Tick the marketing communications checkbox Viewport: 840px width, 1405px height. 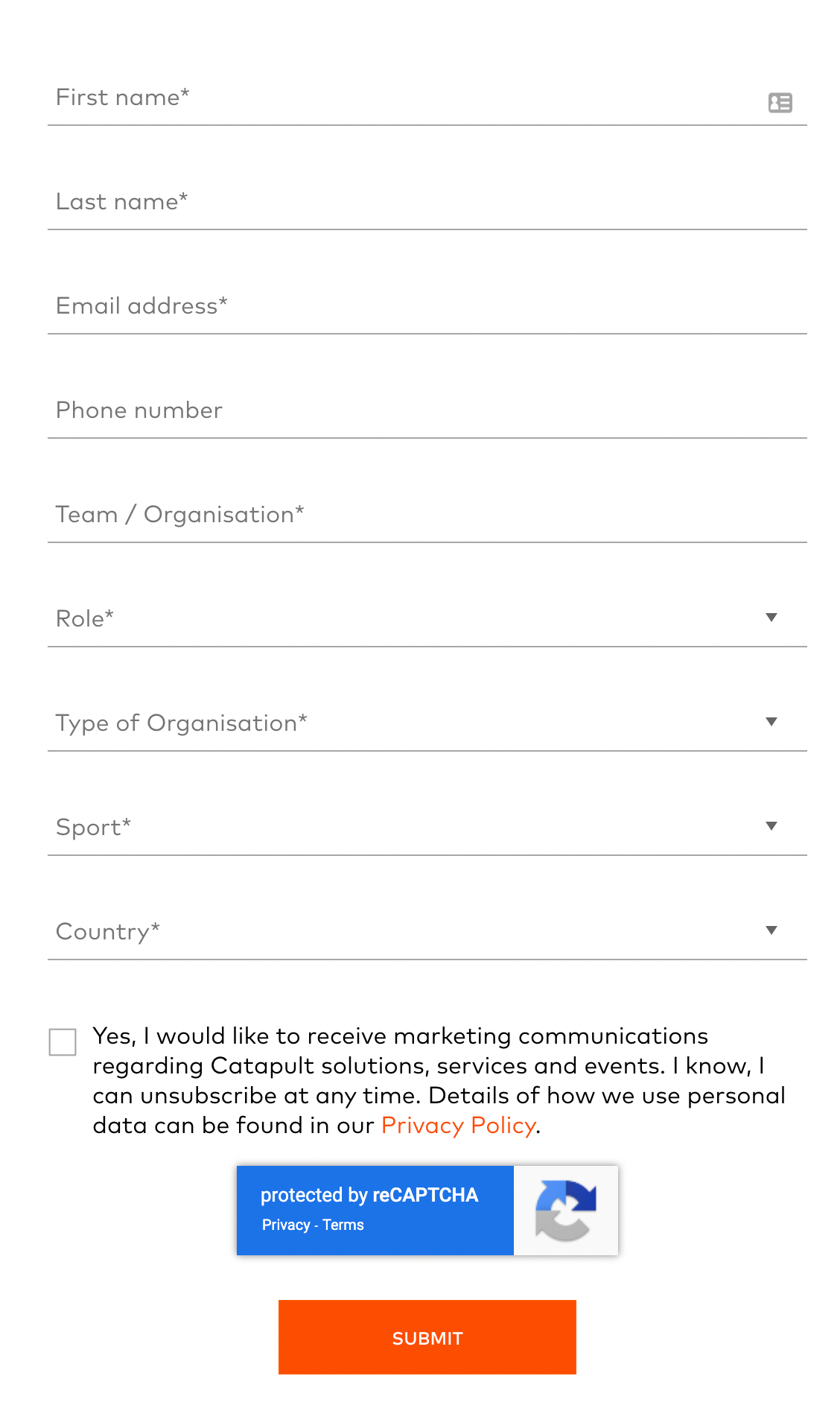point(63,1042)
